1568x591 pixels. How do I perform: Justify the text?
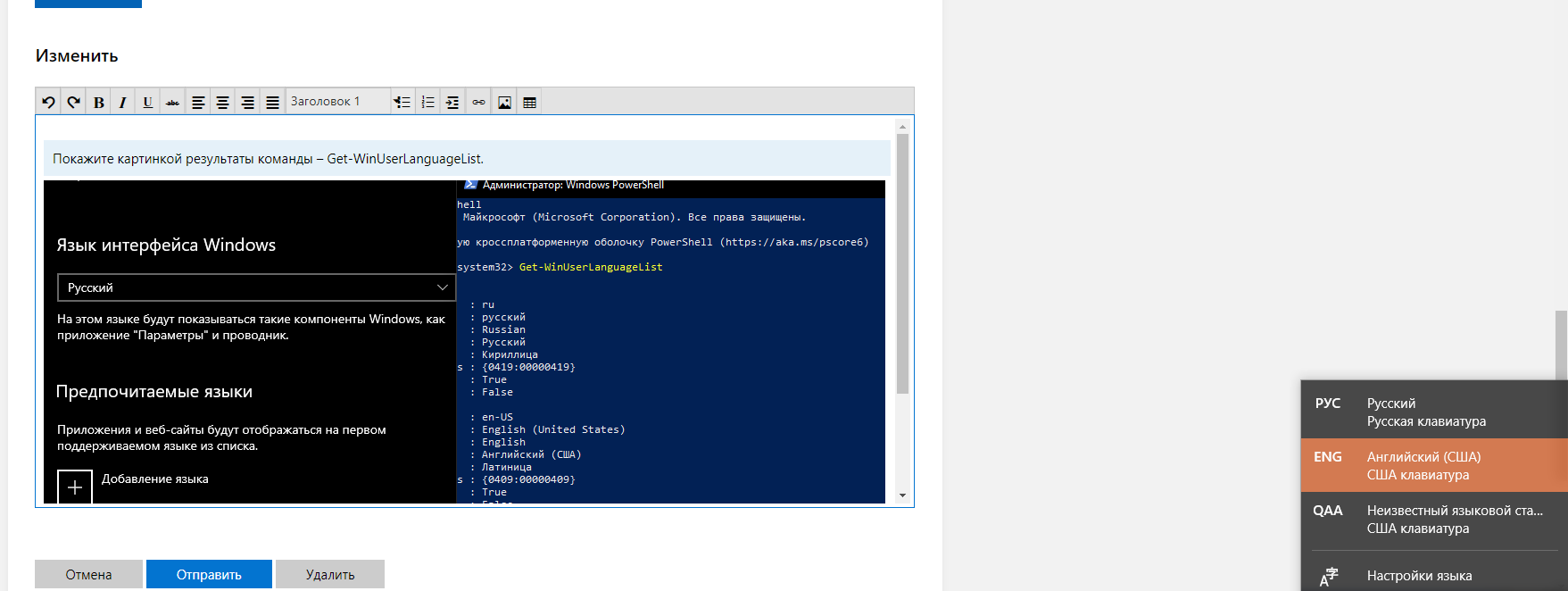tap(273, 102)
